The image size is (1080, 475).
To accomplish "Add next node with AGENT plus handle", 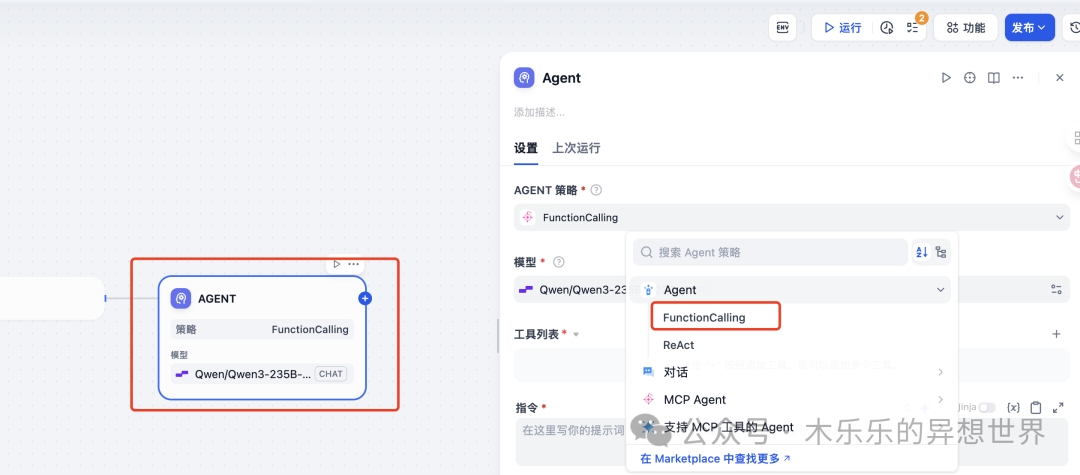I will (x=366, y=298).
